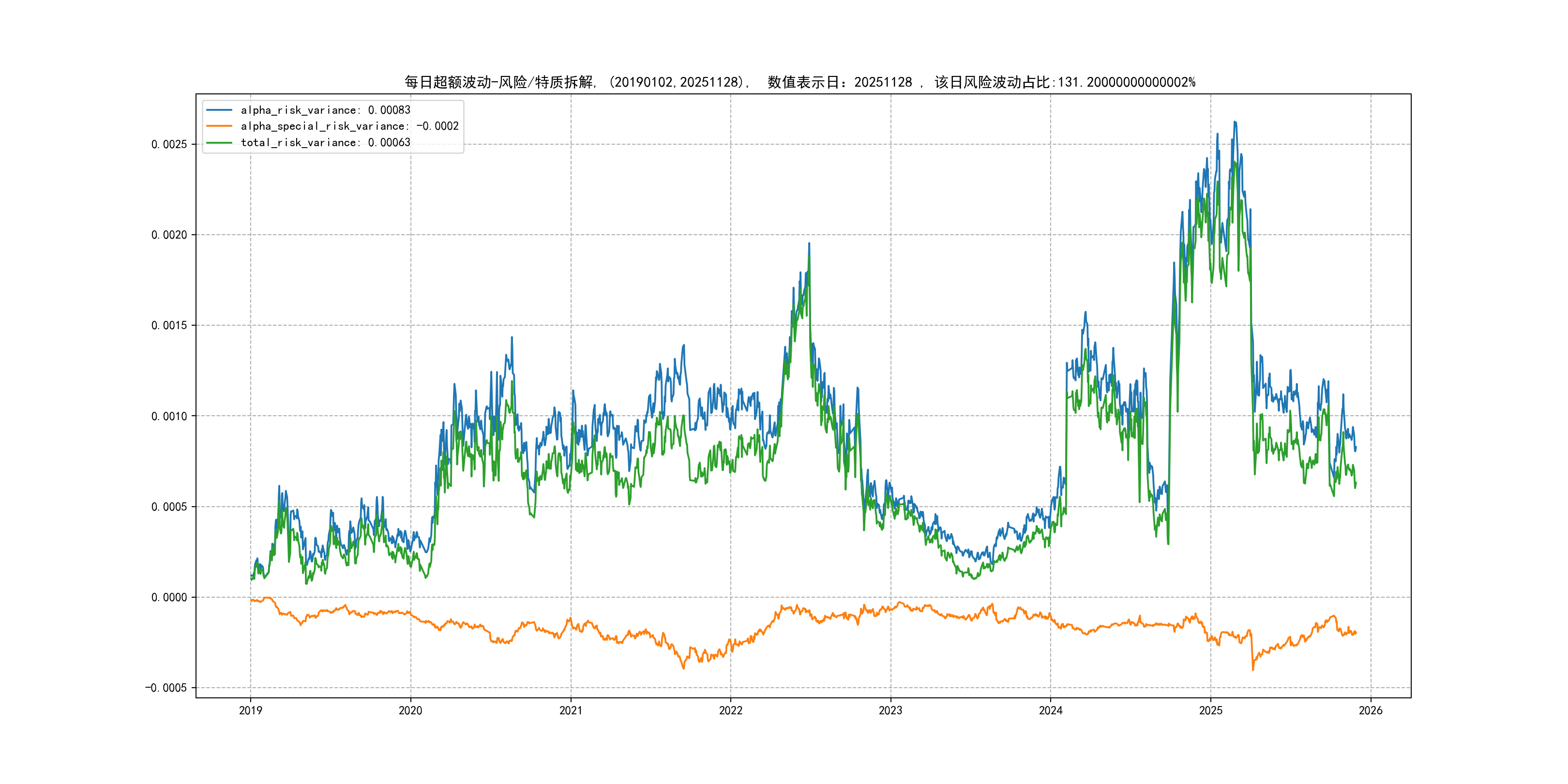Click the 2021 x-axis tick label
Viewport: 1568px width, 784px height.
pos(571,710)
